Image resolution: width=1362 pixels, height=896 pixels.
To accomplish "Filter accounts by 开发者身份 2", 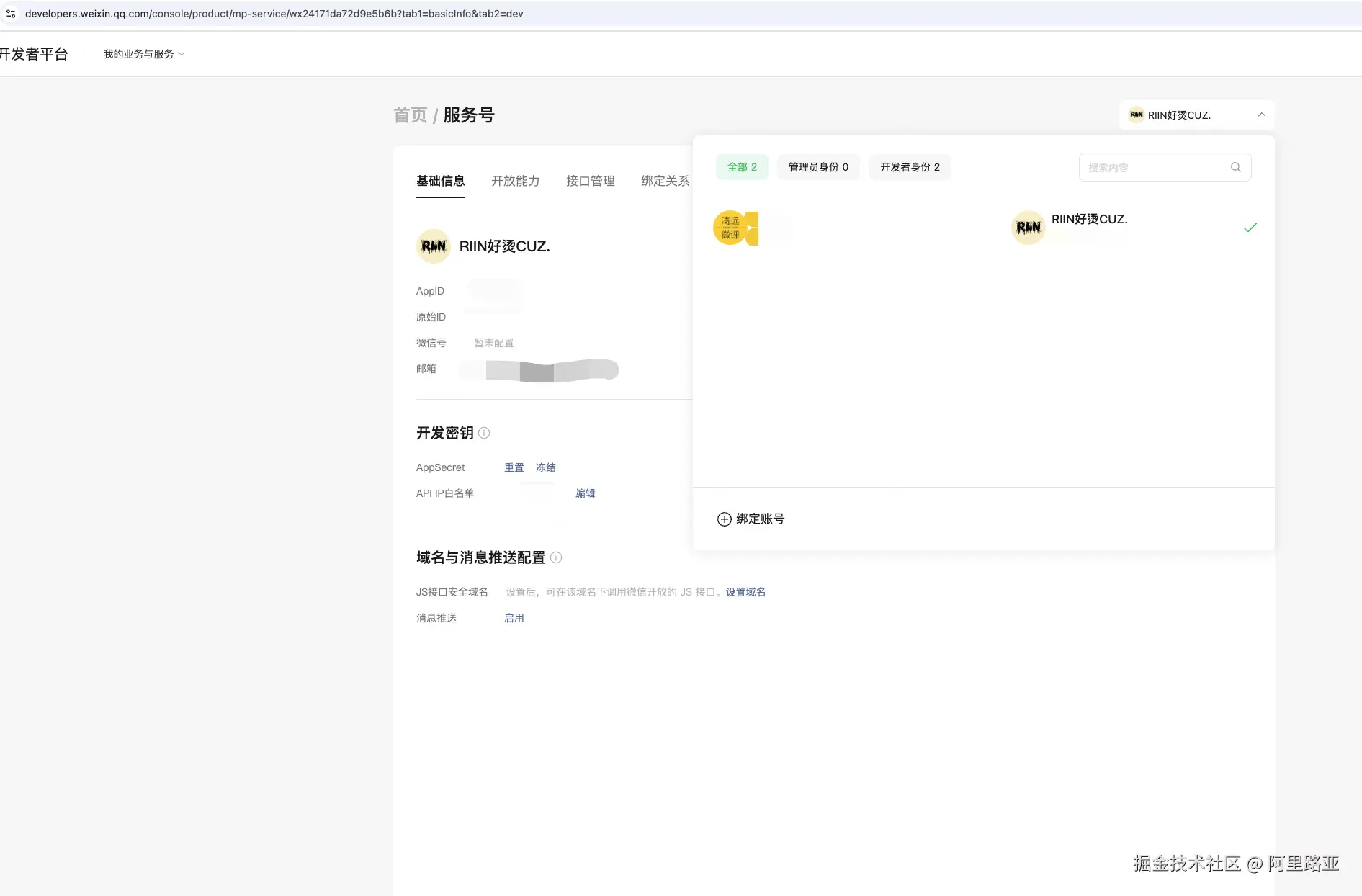I will point(910,167).
